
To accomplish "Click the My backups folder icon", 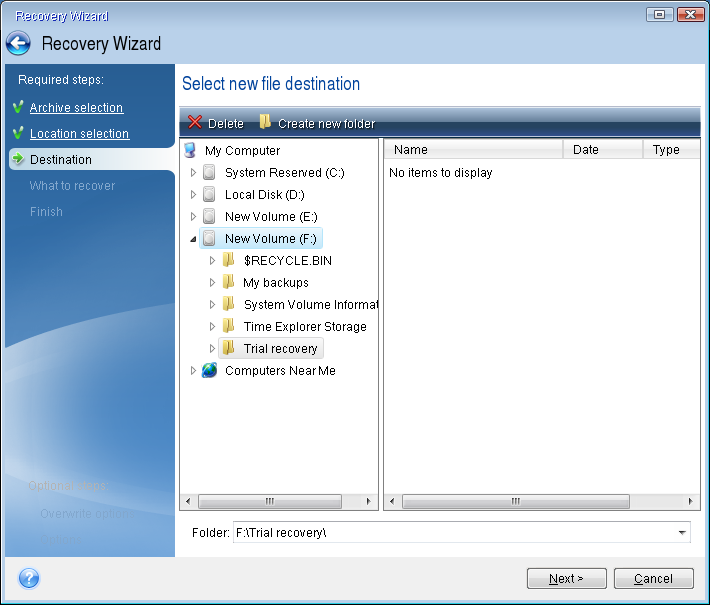I will [228, 282].
